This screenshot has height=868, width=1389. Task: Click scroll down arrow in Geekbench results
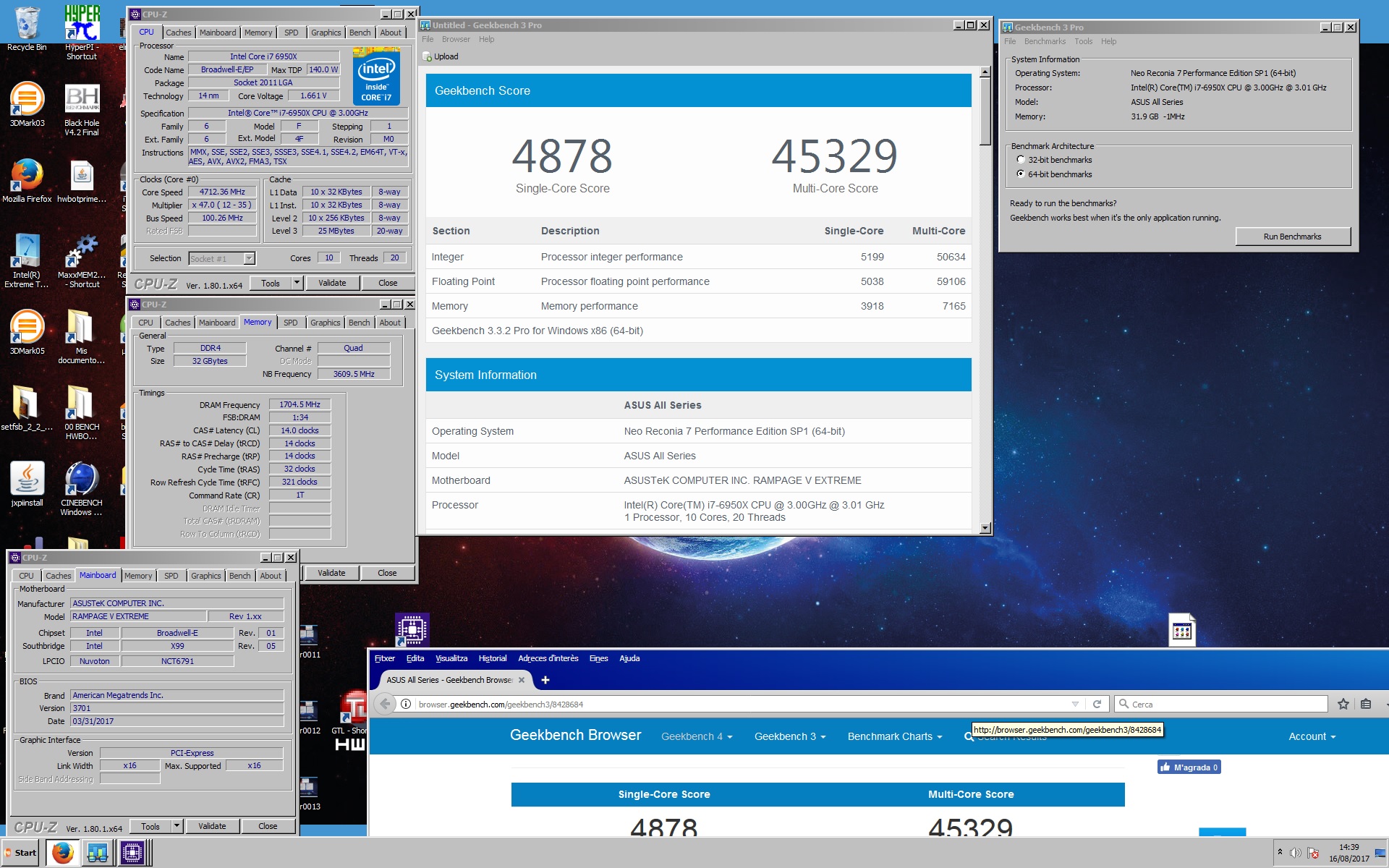pos(985,528)
